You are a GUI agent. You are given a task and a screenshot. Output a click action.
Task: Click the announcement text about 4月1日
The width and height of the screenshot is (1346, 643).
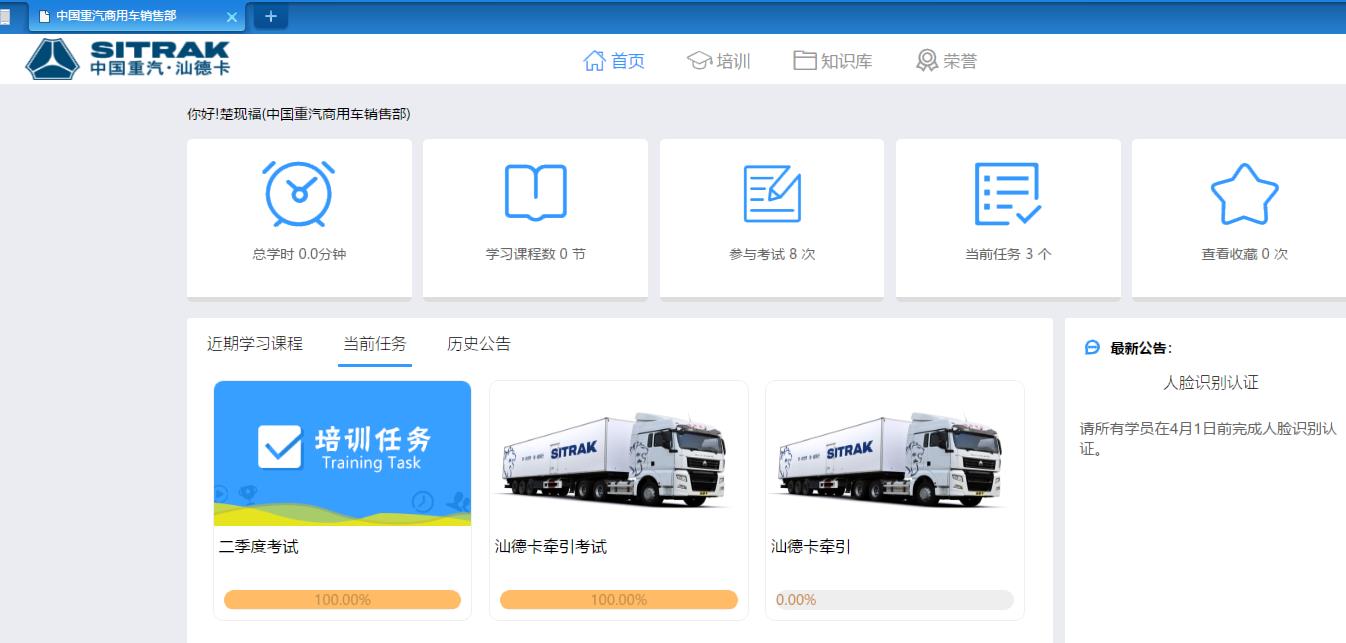coord(1208,438)
